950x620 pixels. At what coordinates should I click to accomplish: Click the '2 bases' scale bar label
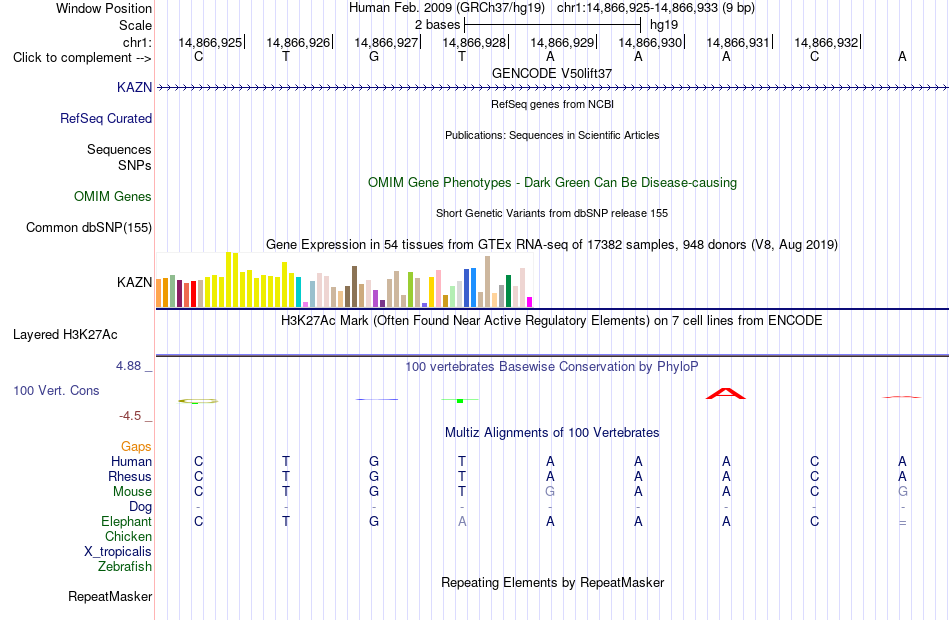coord(437,25)
